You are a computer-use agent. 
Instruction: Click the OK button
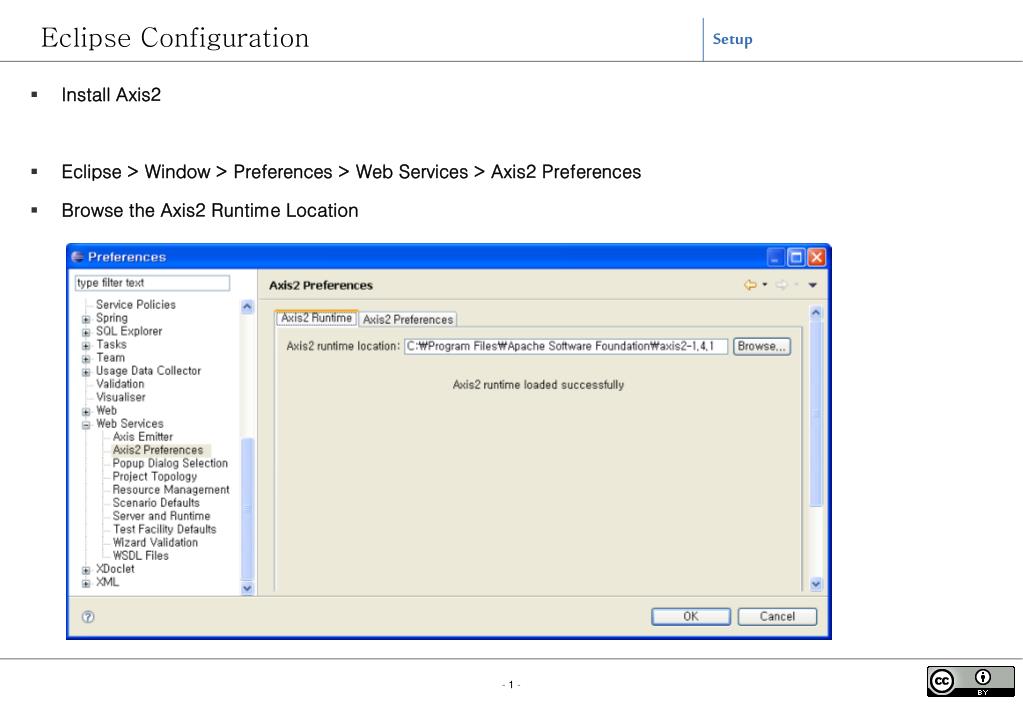pos(690,616)
